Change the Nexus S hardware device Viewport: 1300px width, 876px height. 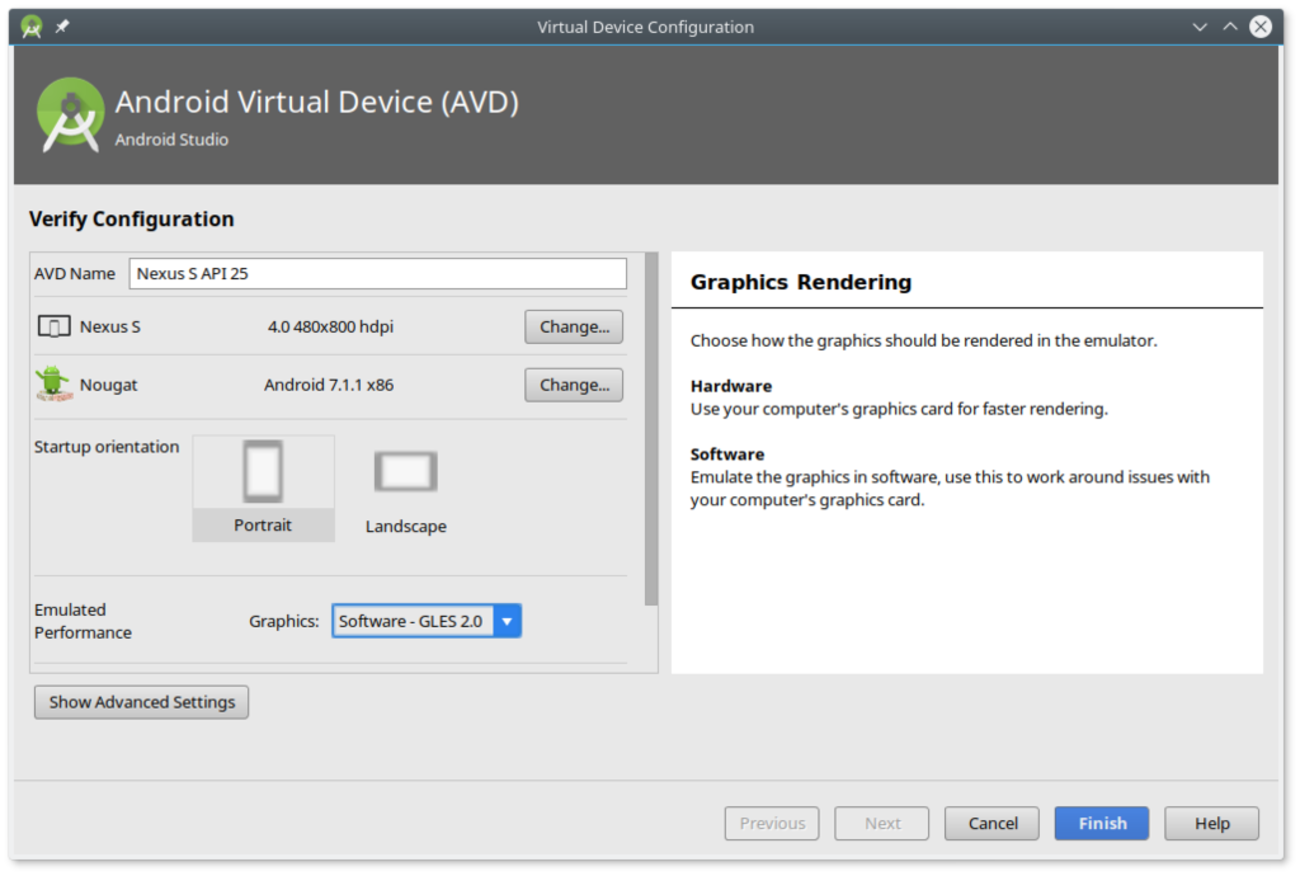[x=574, y=327]
